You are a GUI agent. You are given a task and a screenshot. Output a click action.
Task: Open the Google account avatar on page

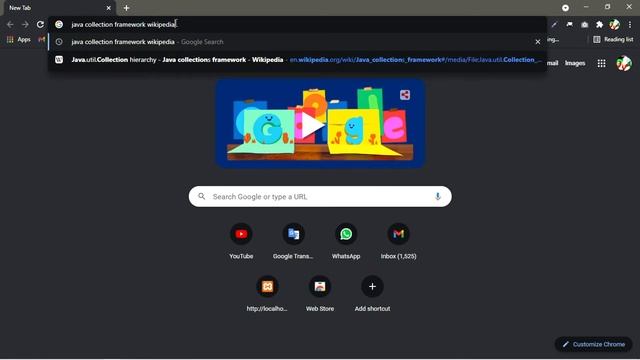624,63
